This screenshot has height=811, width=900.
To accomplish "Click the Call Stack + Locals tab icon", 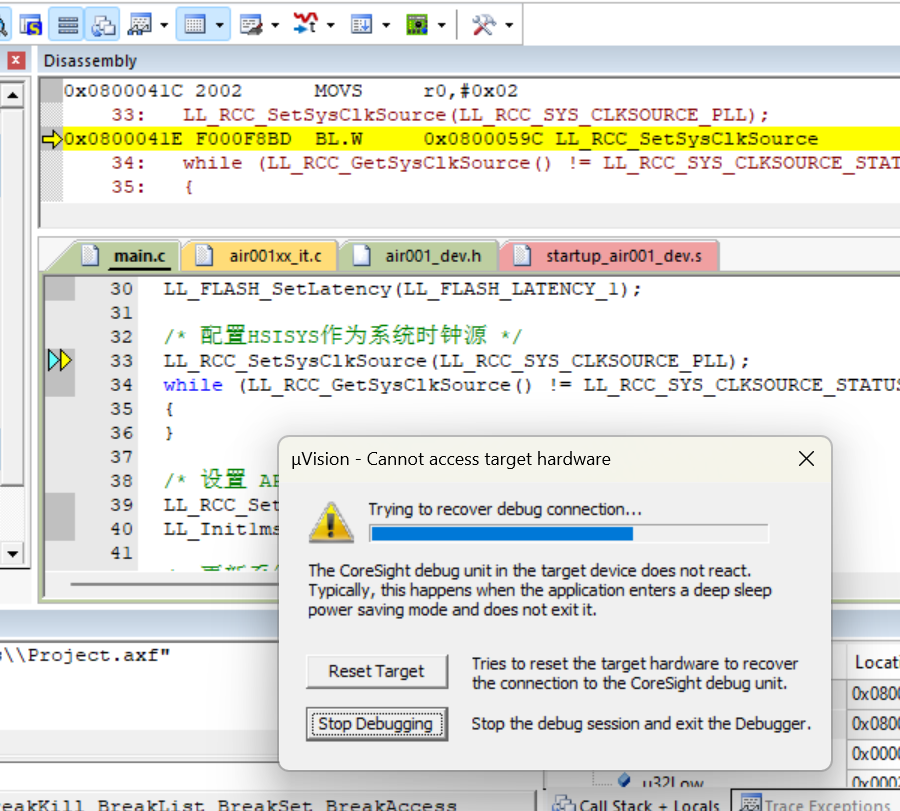I will click(563, 804).
